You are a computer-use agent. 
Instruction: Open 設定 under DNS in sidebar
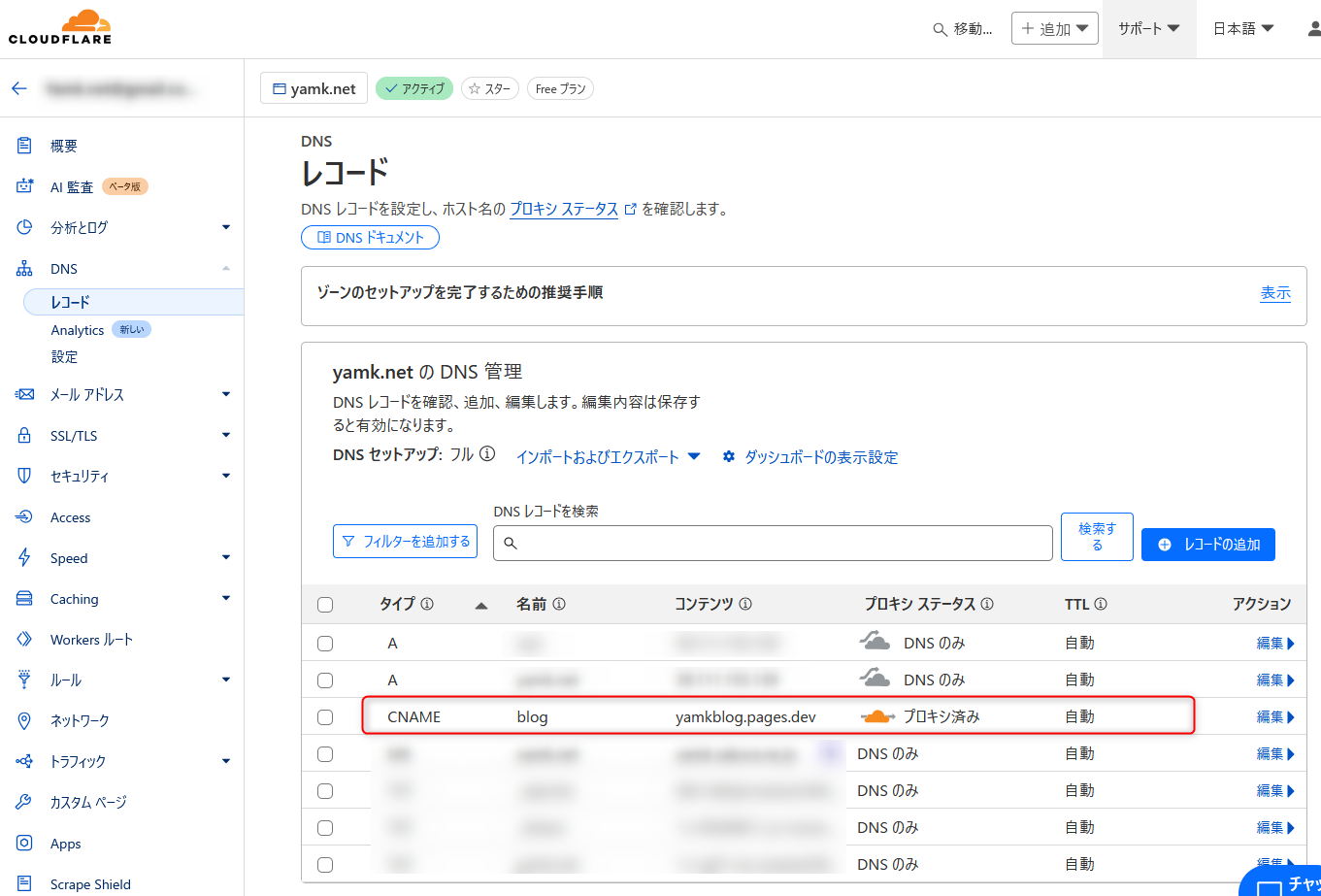pyautogui.click(x=64, y=356)
